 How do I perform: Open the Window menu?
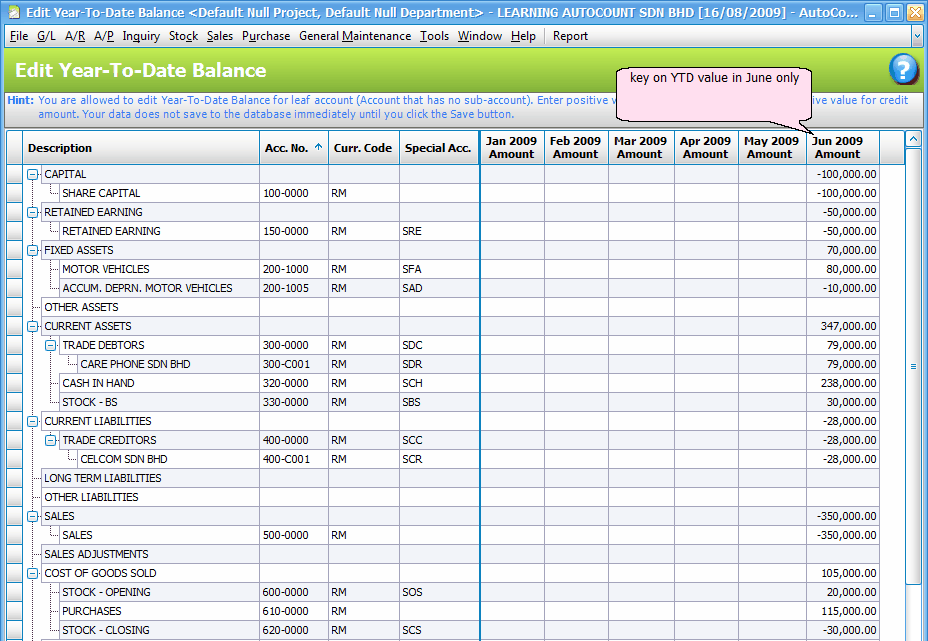click(480, 36)
